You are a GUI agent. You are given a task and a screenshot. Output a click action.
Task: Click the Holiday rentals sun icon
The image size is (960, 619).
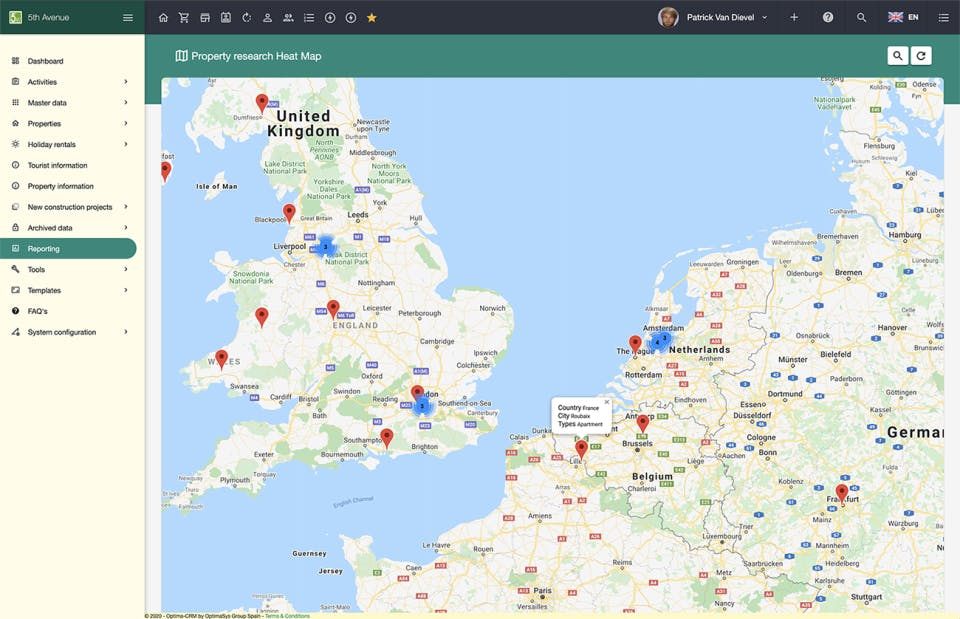coord(15,144)
